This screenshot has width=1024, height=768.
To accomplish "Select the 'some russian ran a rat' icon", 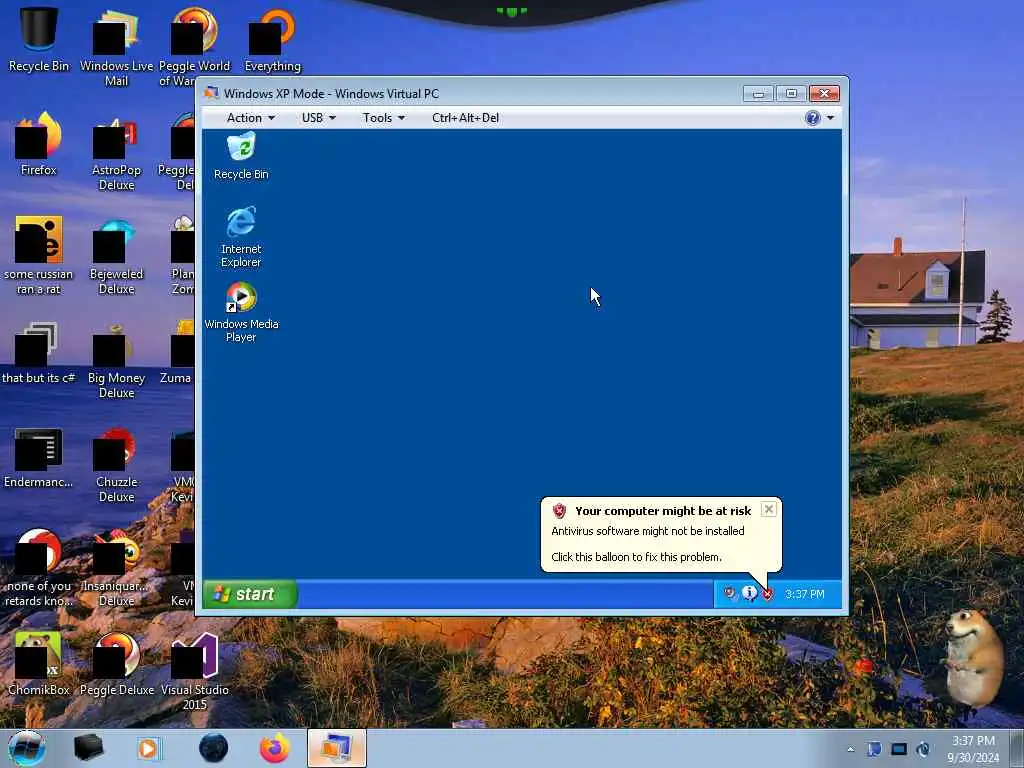I will (39, 255).
